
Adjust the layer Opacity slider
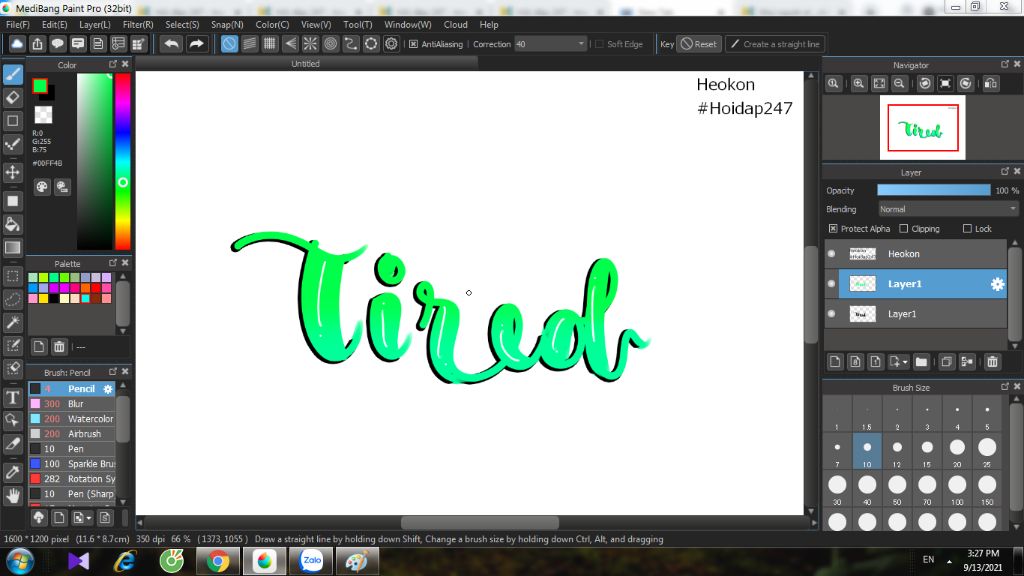pyautogui.click(x=933, y=190)
